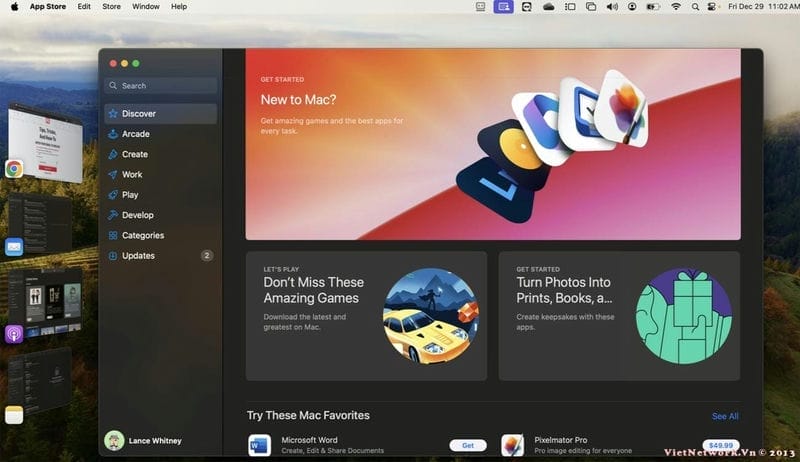800x462 pixels.
Task: Browse Categories in the sidebar
Action: 142,236
